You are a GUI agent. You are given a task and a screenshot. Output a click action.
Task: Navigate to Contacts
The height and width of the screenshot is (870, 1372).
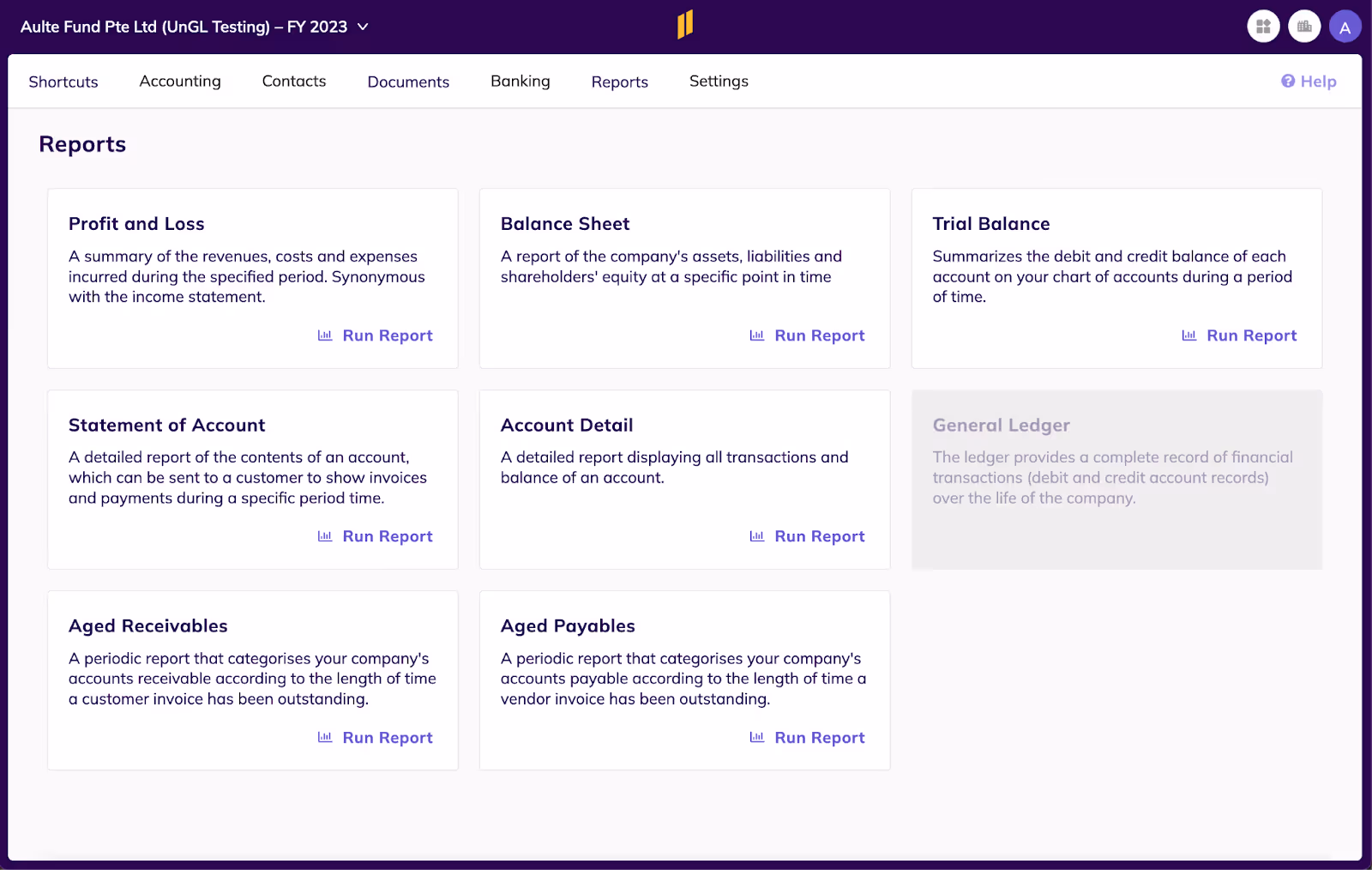(293, 81)
